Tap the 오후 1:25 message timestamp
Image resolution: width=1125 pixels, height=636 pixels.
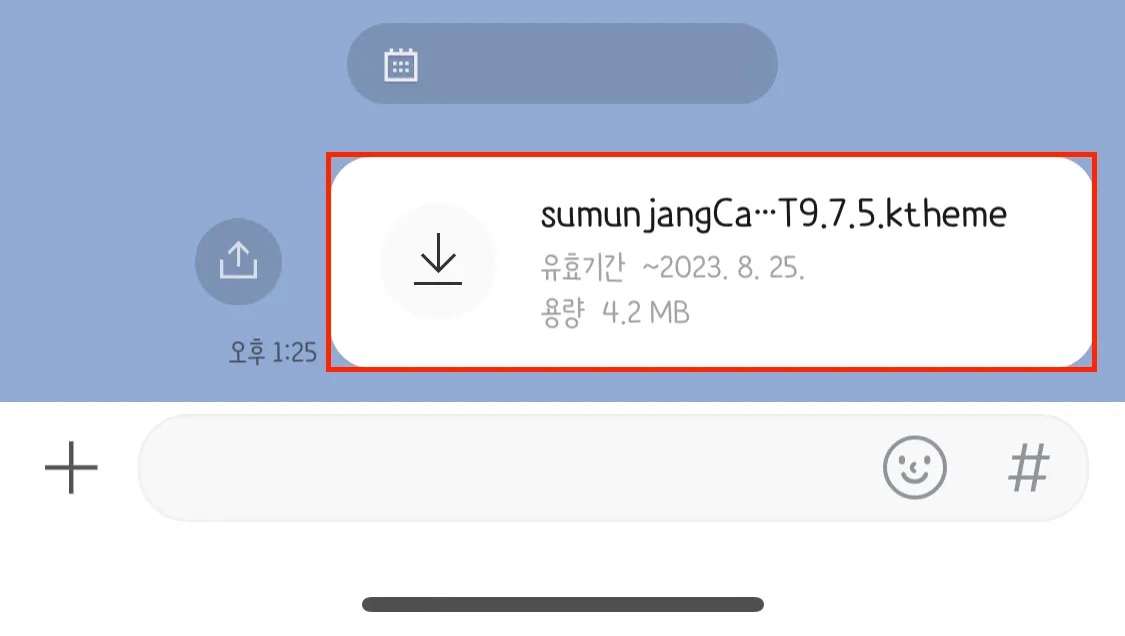click(x=273, y=352)
